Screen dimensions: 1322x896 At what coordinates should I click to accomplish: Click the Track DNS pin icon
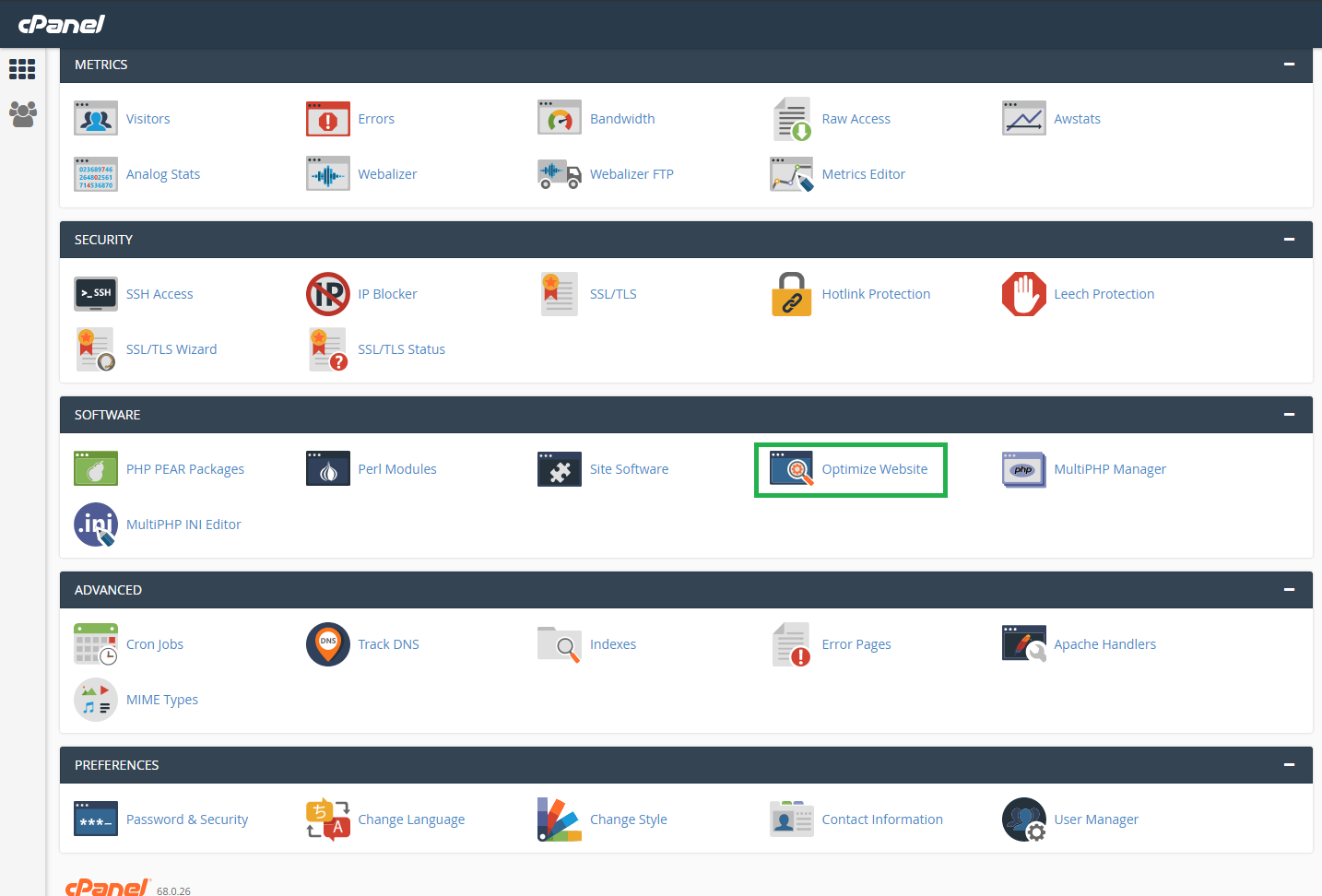(x=327, y=644)
